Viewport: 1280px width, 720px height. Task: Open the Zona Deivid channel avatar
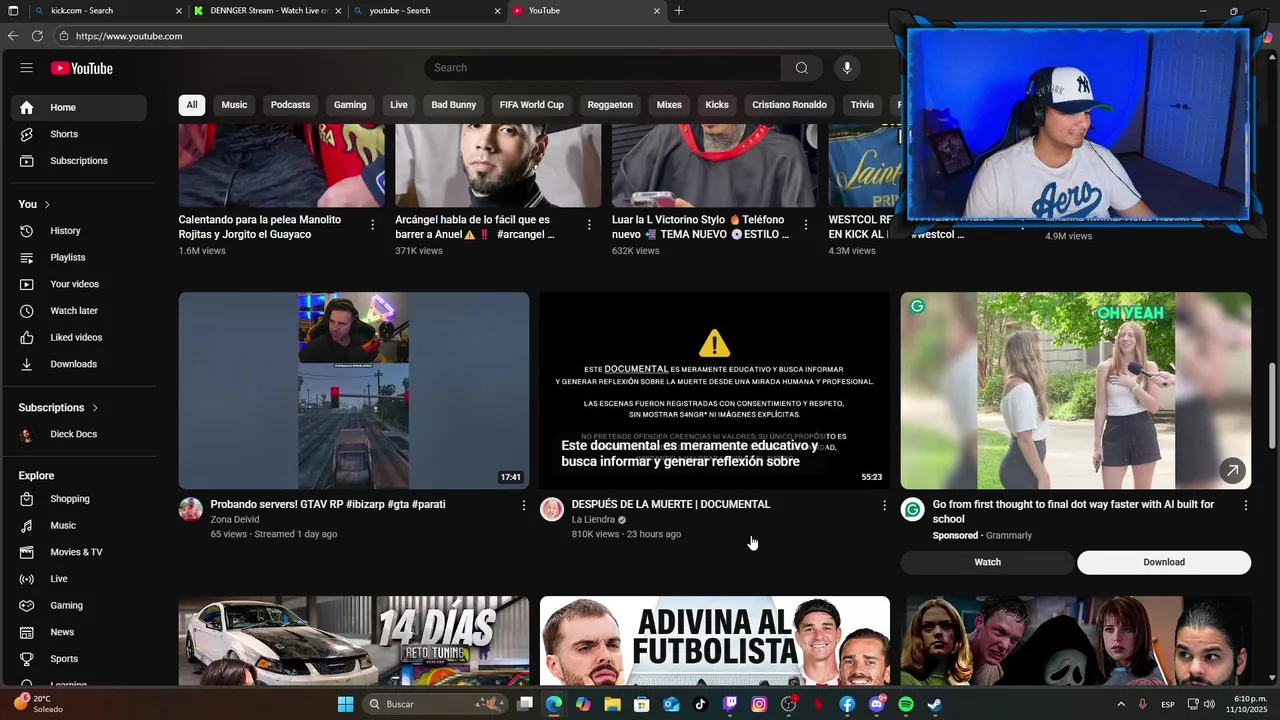click(191, 510)
